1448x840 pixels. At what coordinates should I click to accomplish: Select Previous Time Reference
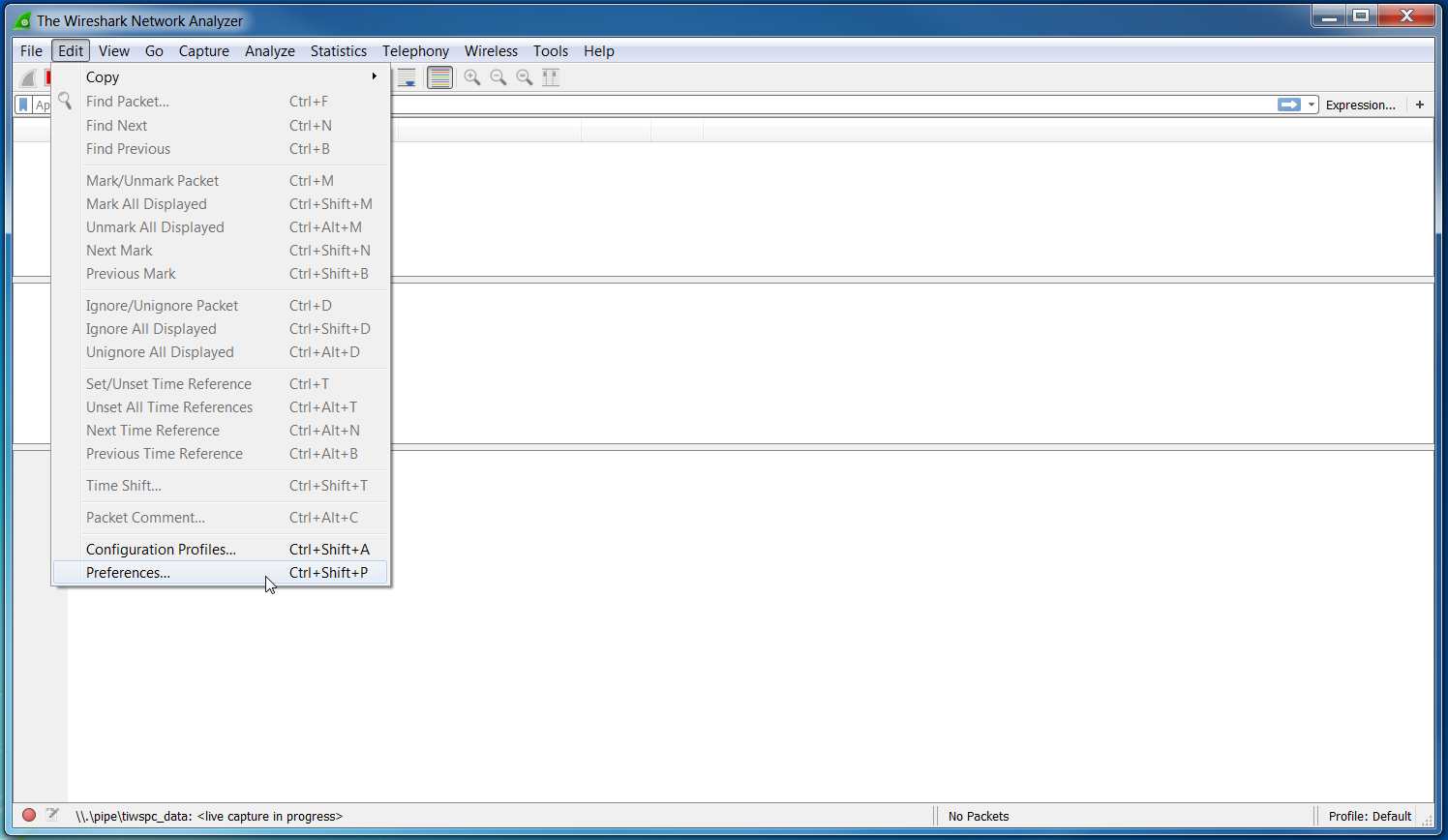[x=222, y=454]
